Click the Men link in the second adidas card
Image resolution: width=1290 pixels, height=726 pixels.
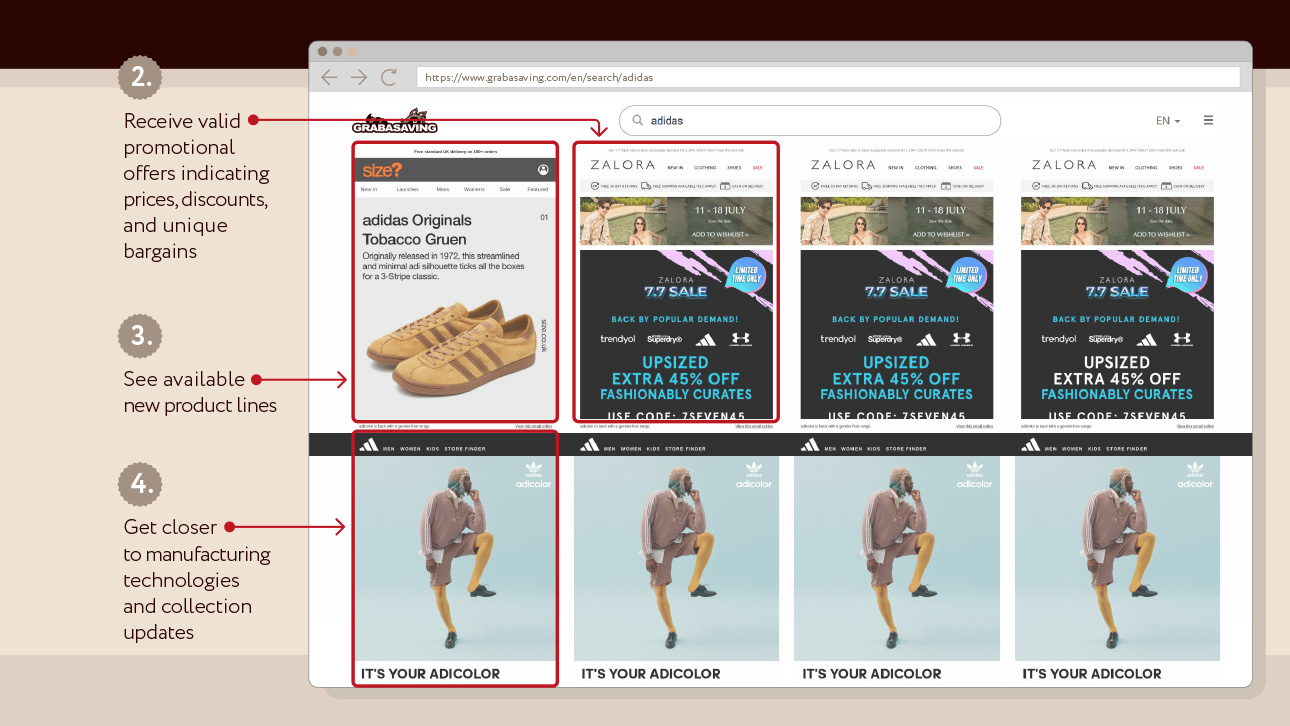point(609,449)
